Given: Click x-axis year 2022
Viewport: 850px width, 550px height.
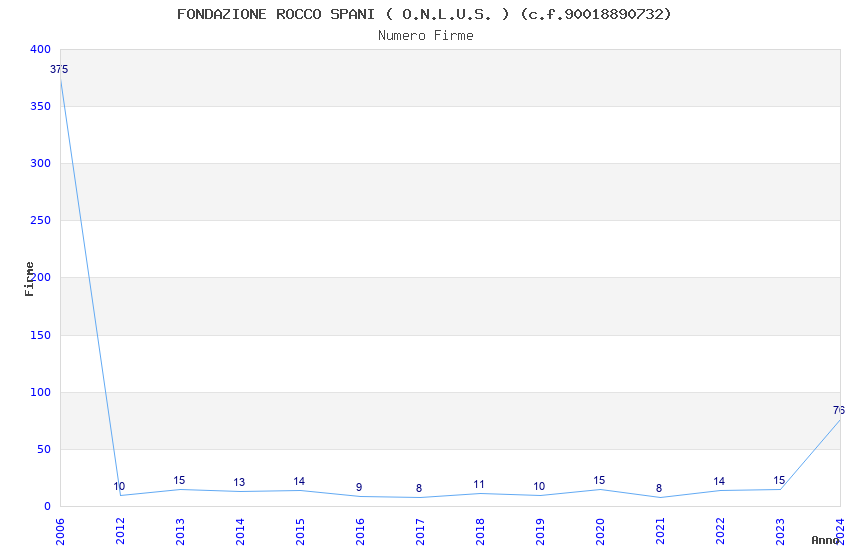Looking at the screenshot, I should [x=720, y=531].
